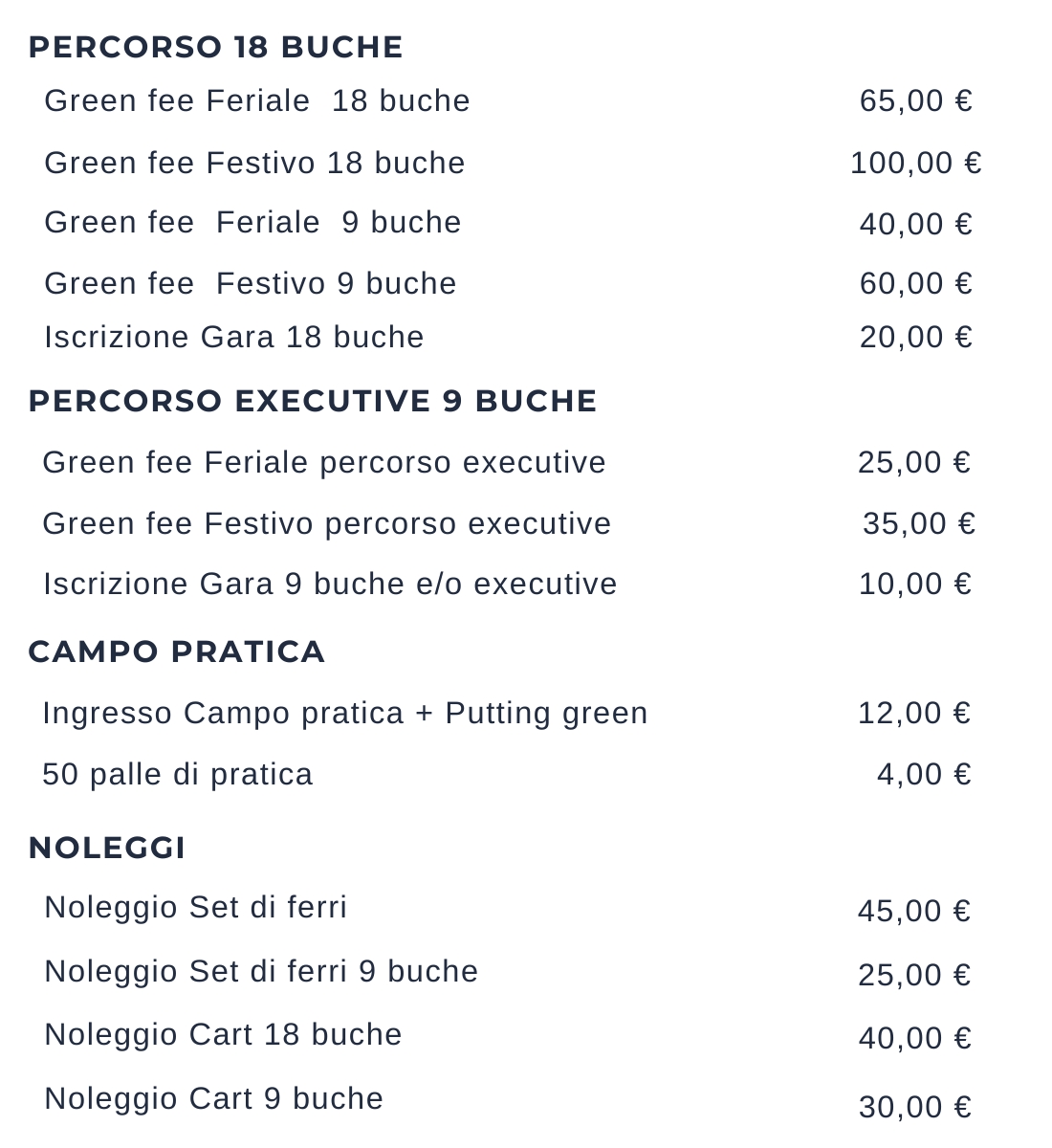Select Ingresso Campo pratica + Putting green
This screenshot has width=1052, height=1148.
[344, 713]
